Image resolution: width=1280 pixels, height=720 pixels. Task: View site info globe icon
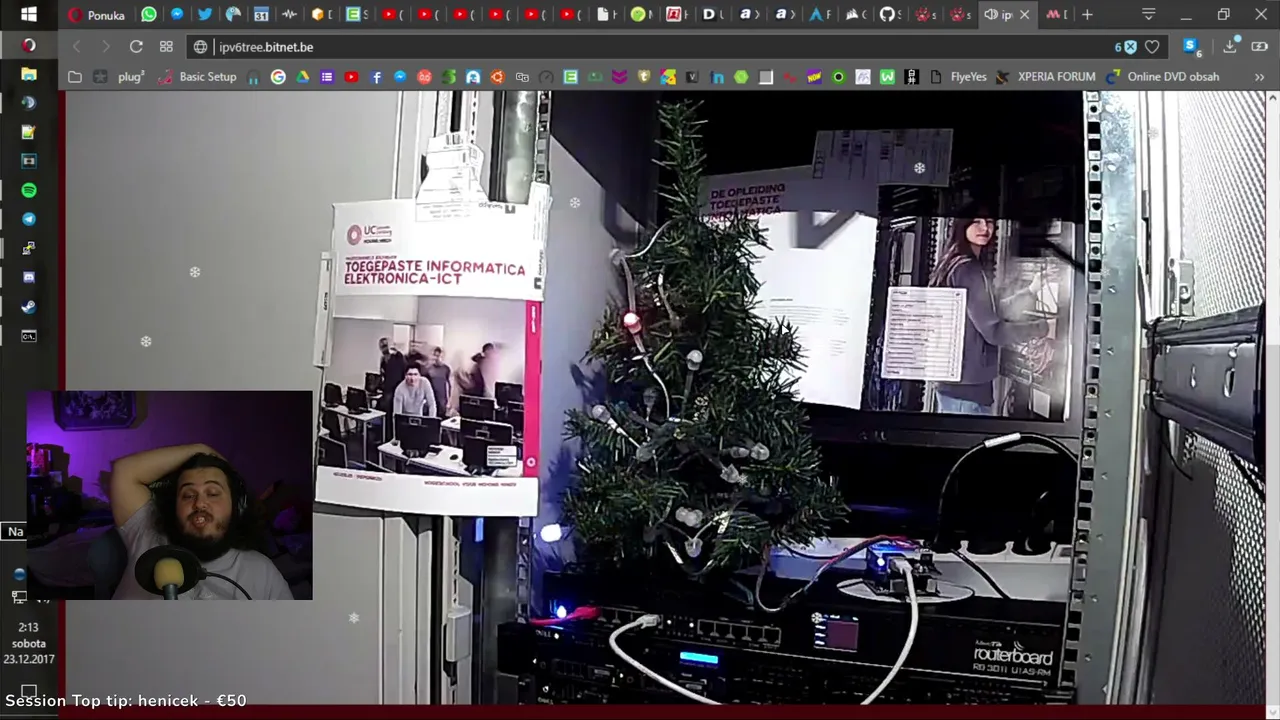pos(201,47)
